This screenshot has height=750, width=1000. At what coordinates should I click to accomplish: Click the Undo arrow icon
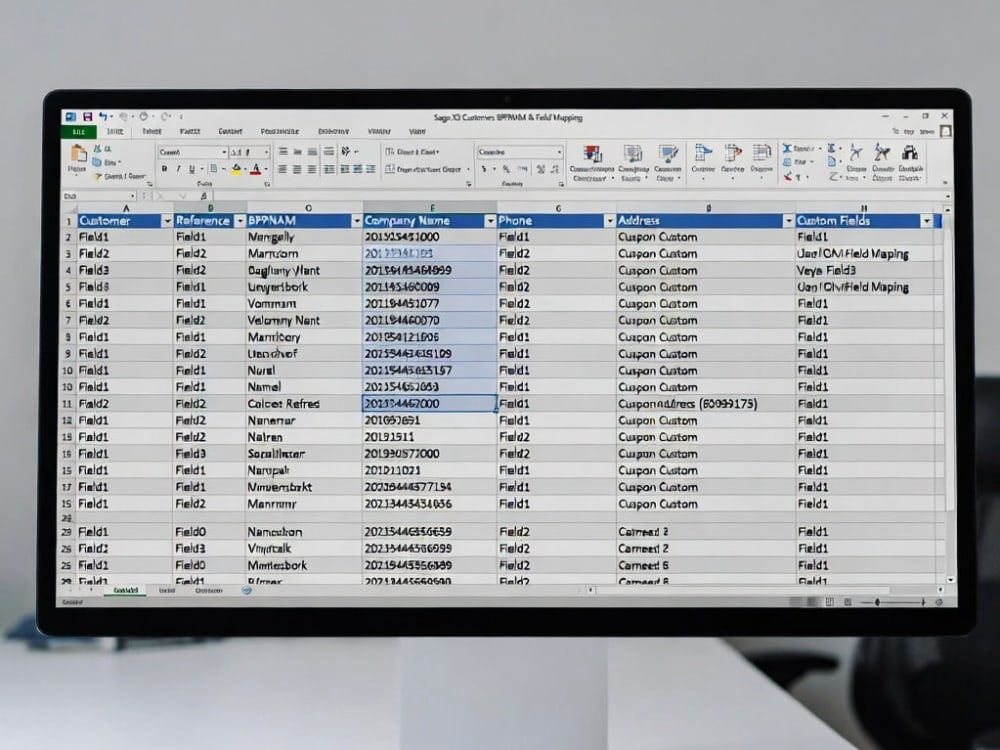[x=103, y=117]
